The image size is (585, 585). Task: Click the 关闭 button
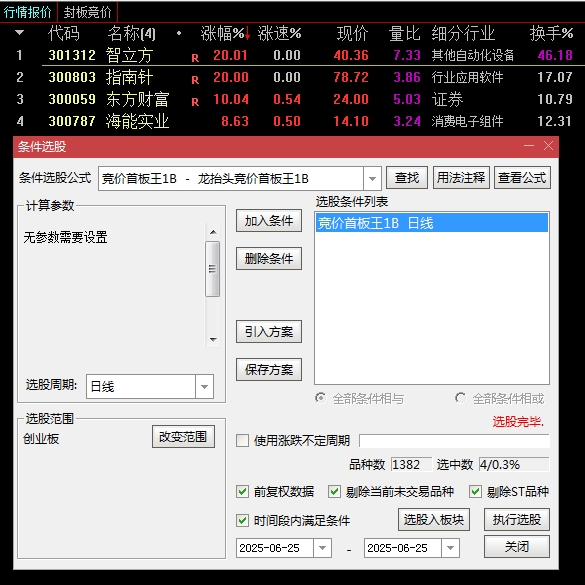tap(517, 547)
